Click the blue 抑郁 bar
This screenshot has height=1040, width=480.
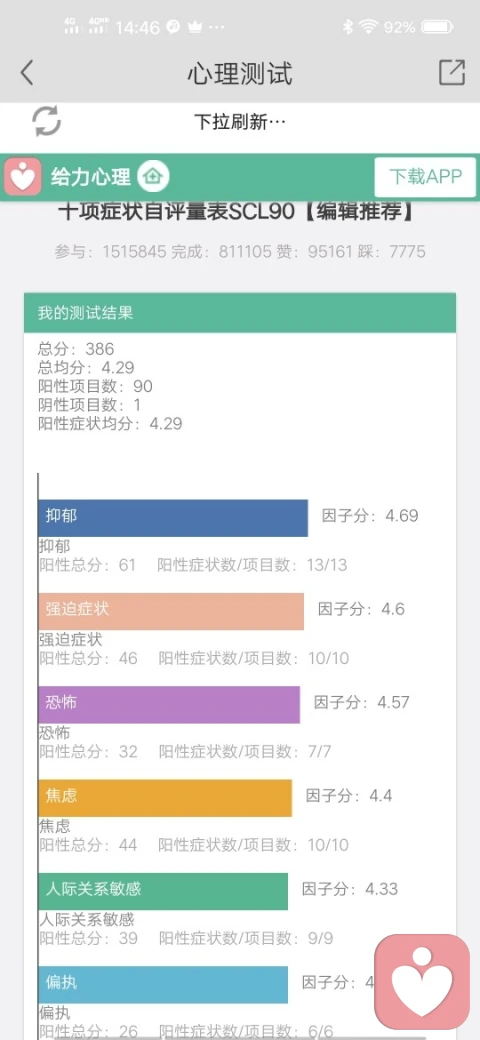tap(173, 518)
